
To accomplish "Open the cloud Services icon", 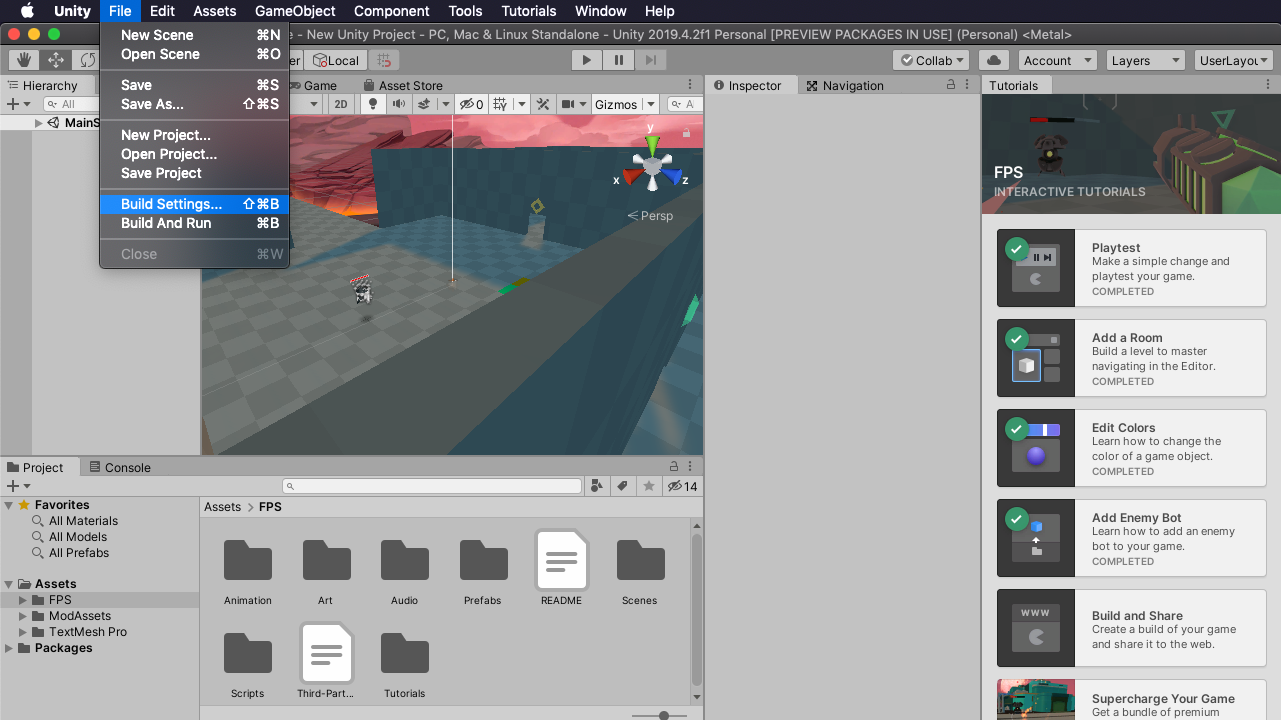I will 993,60.
